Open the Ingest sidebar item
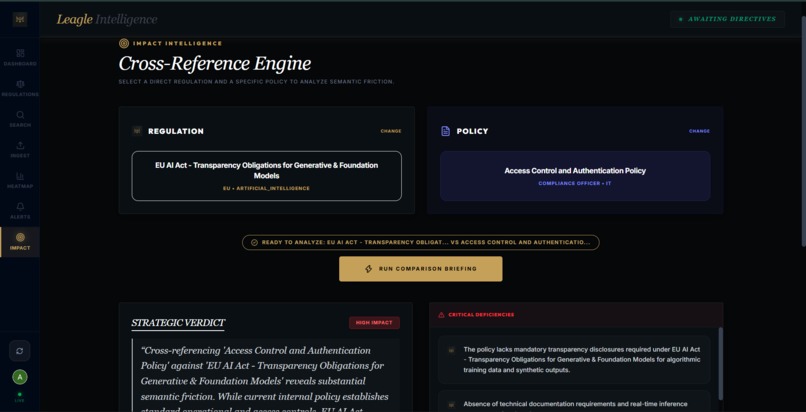This screenshot has width=806, height=412. [20, 149]
